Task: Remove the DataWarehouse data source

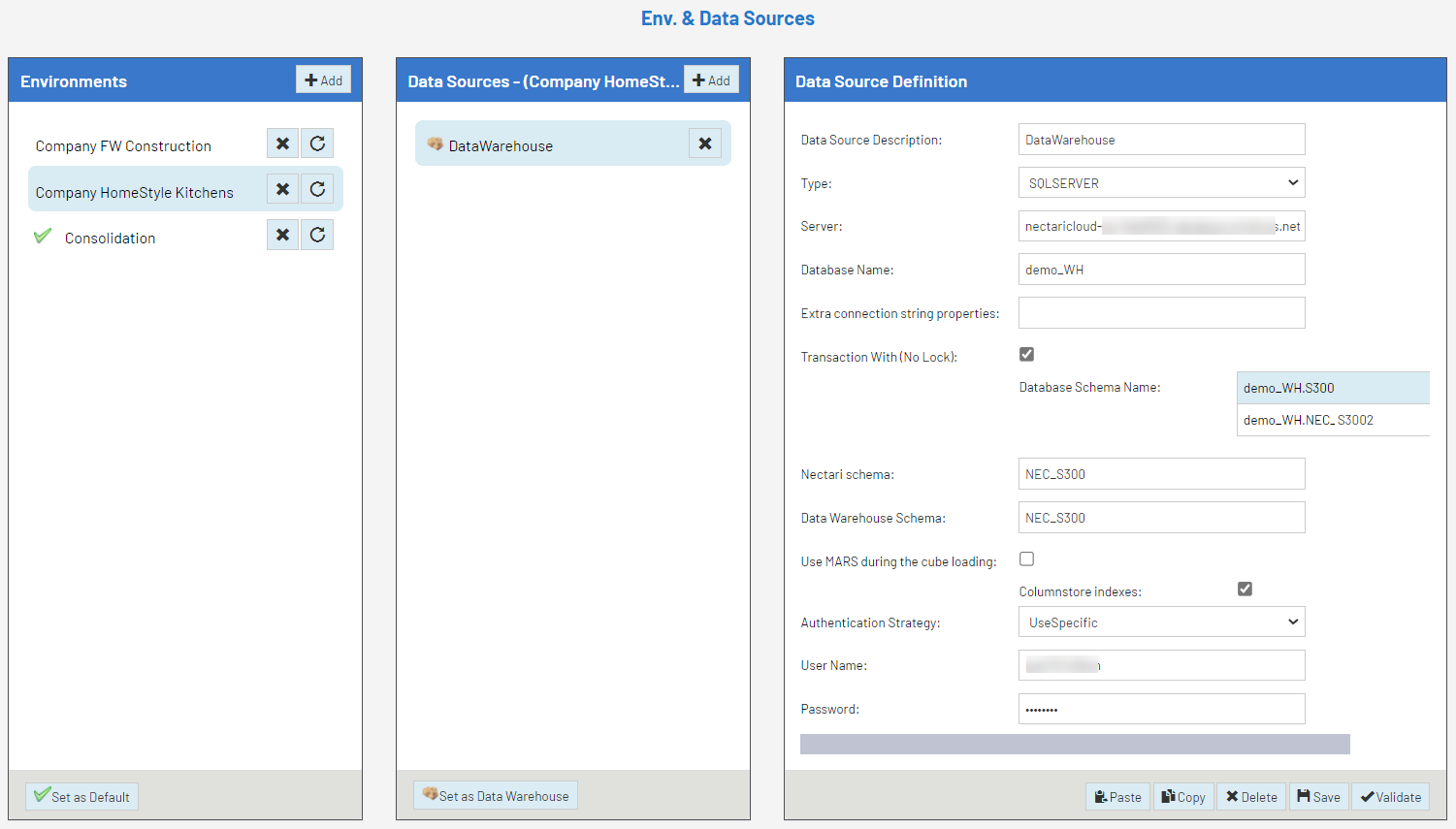Action: point(705,143)
